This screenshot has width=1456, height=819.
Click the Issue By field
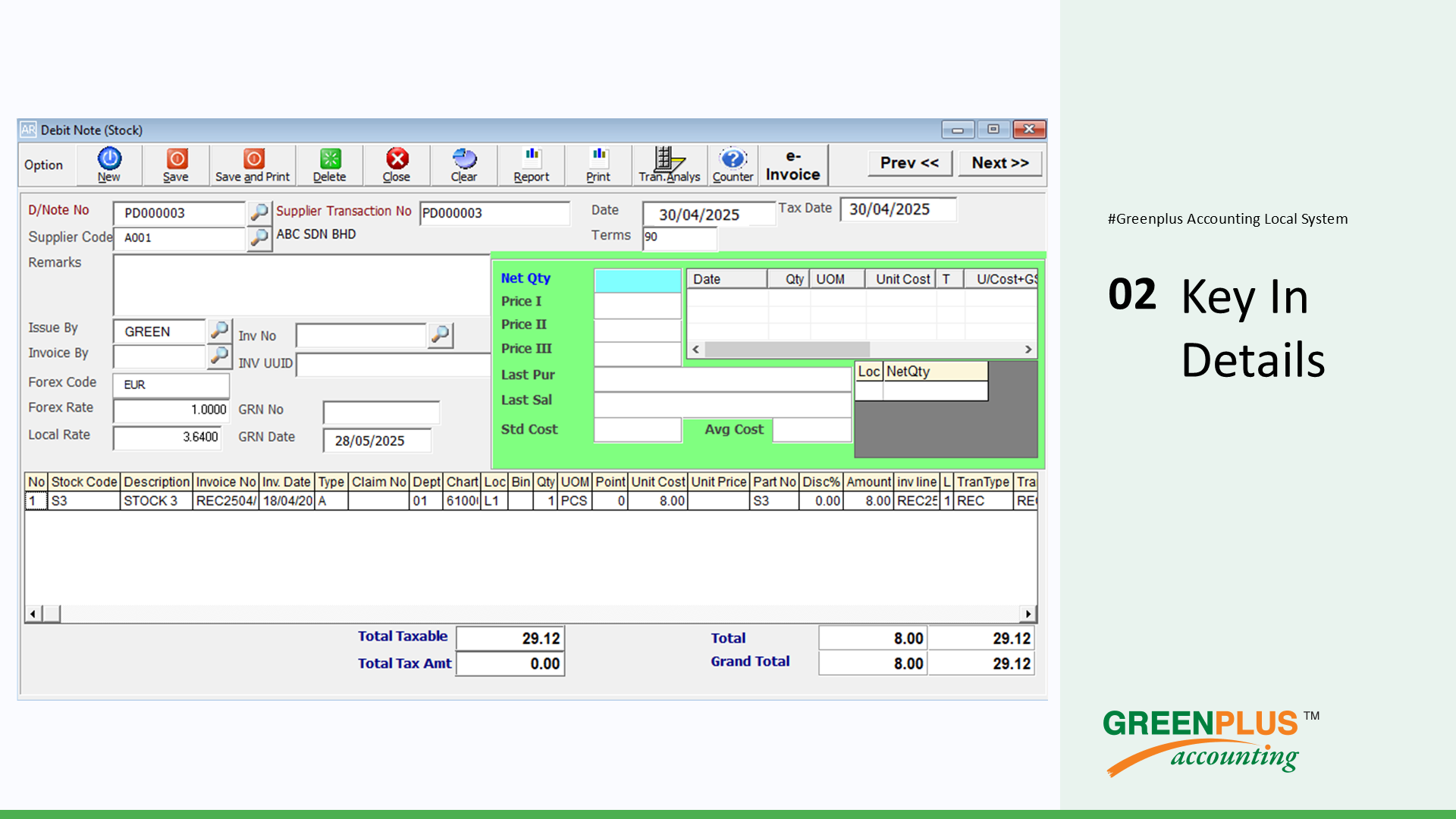[159, 331]
